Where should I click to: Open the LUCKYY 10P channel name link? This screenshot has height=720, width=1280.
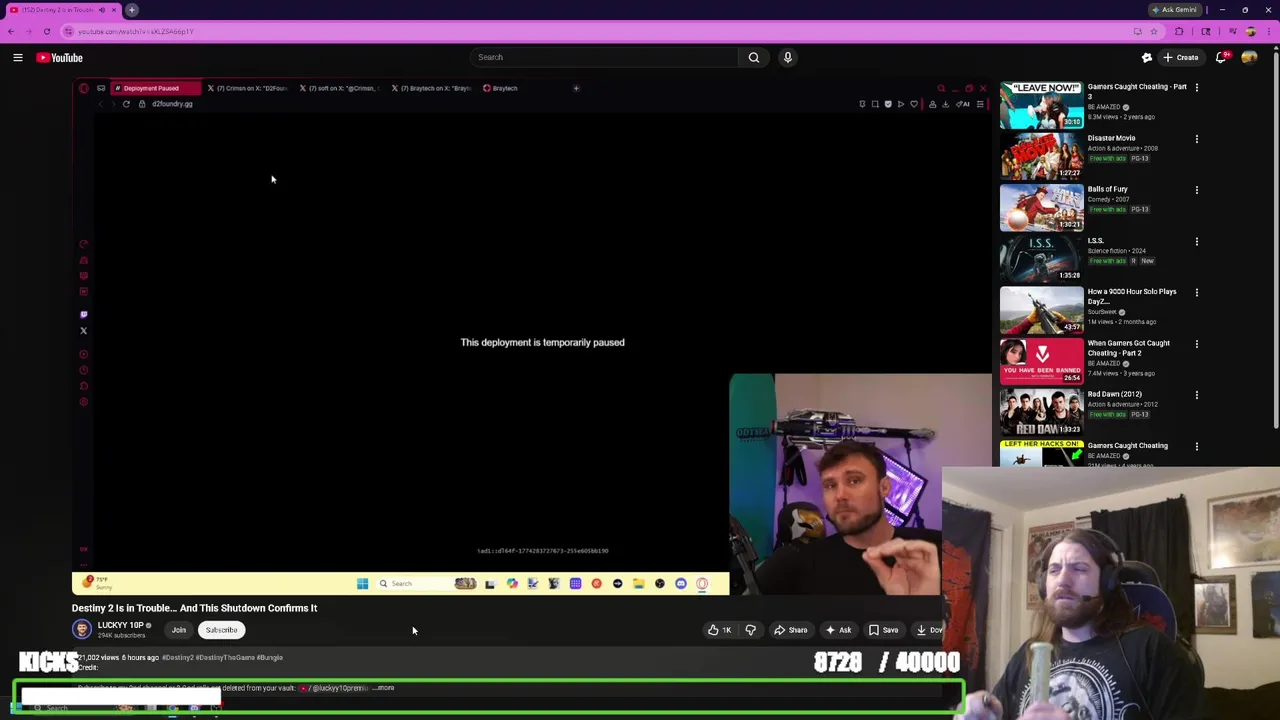pos(120,625)
